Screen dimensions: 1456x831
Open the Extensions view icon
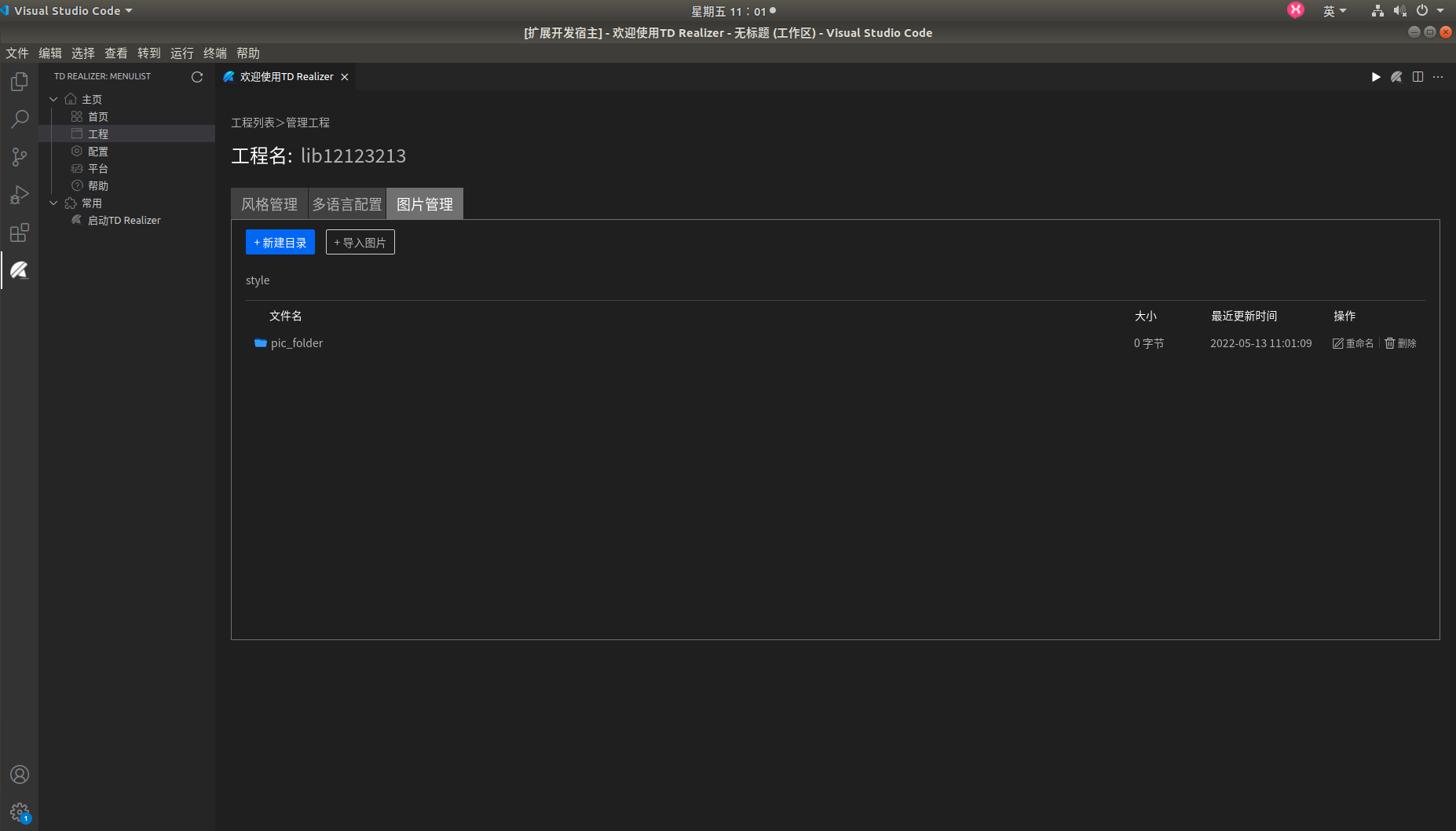point(20,232)
